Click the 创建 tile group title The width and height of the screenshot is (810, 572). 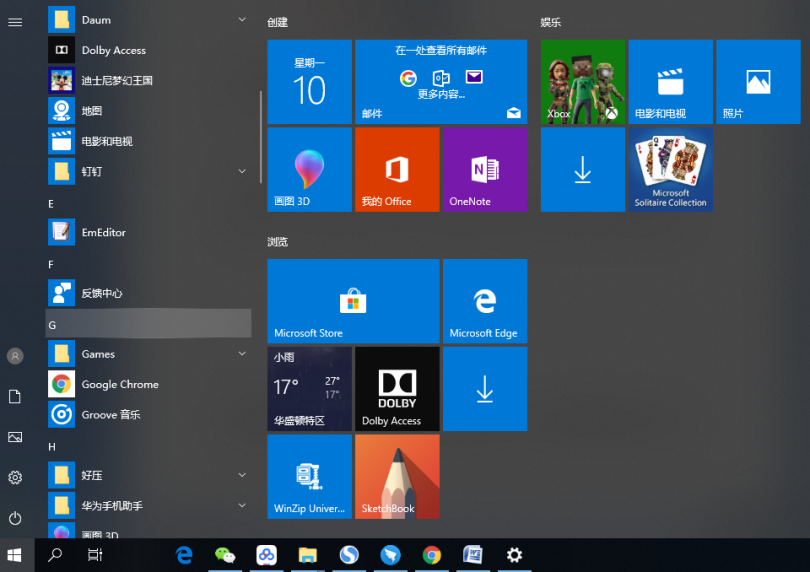click(277, 23)
